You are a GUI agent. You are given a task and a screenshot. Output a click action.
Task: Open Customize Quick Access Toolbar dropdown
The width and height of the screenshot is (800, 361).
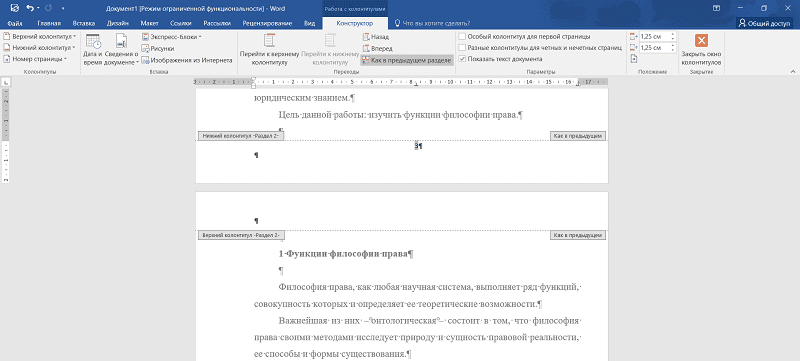[x=63, y=9]
